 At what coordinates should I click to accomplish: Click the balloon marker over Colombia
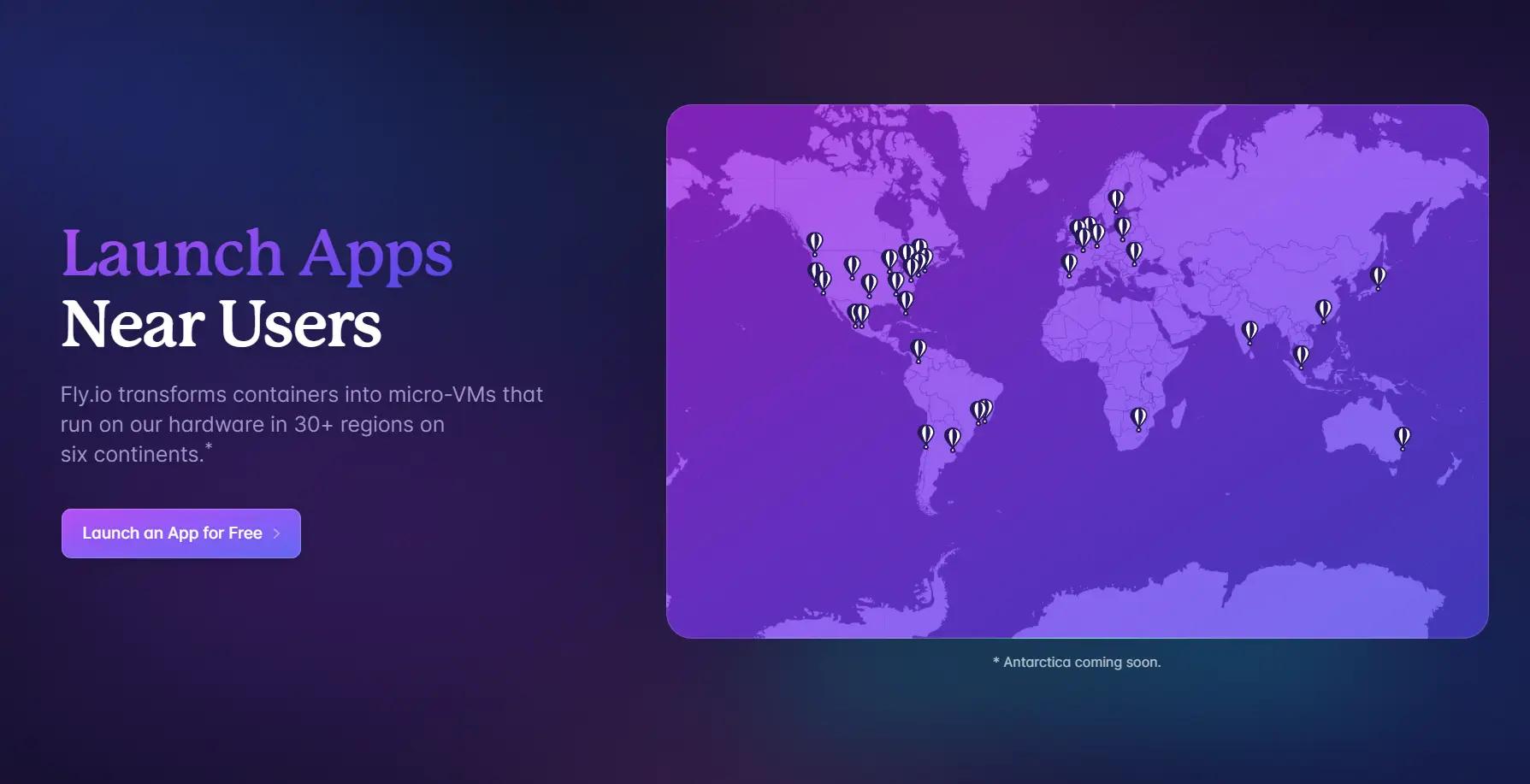[x=919, y=349]
